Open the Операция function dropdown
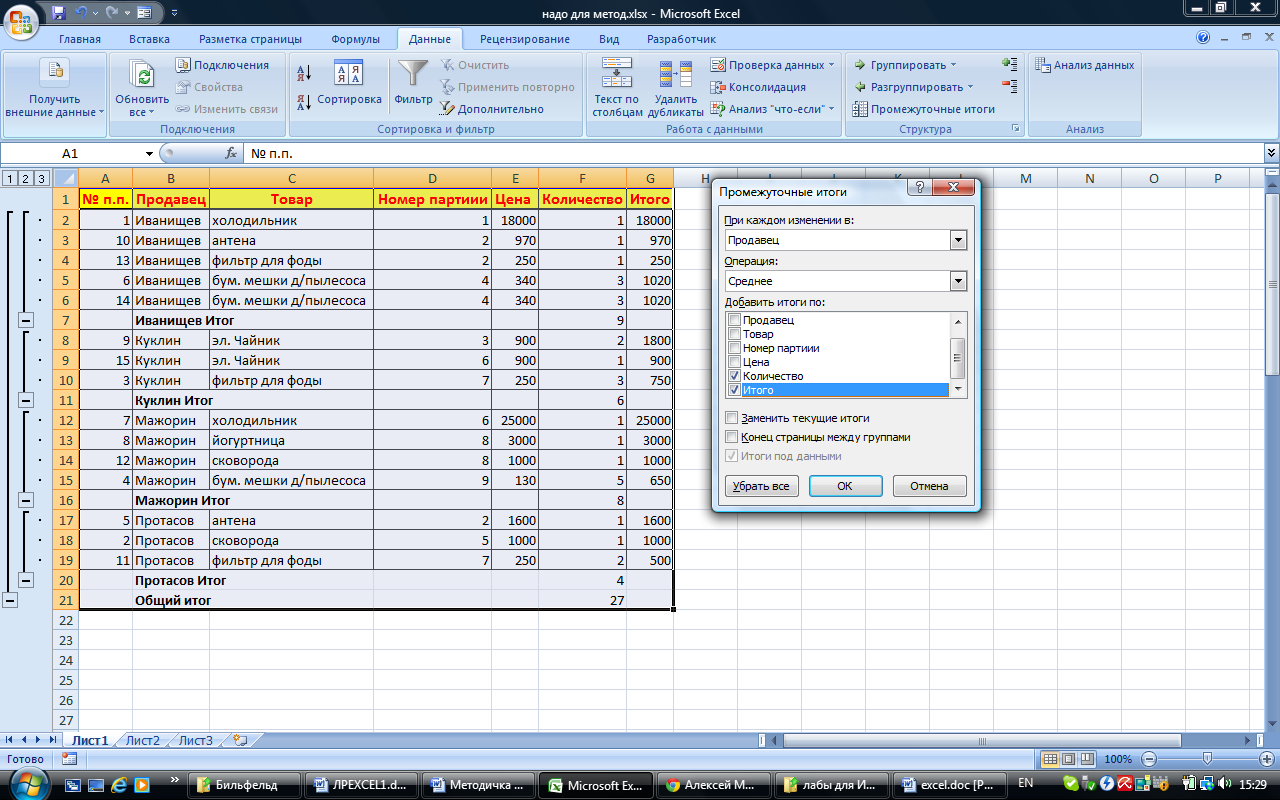The width and height of the screenshot is (1280, 800). [958, 281]
